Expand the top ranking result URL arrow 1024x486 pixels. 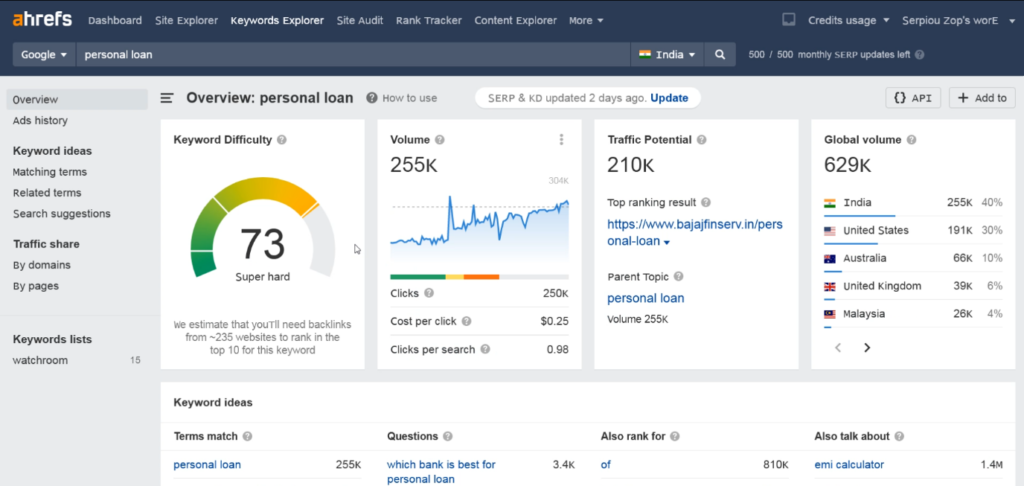pyautogui.click(x=667, y=243)
